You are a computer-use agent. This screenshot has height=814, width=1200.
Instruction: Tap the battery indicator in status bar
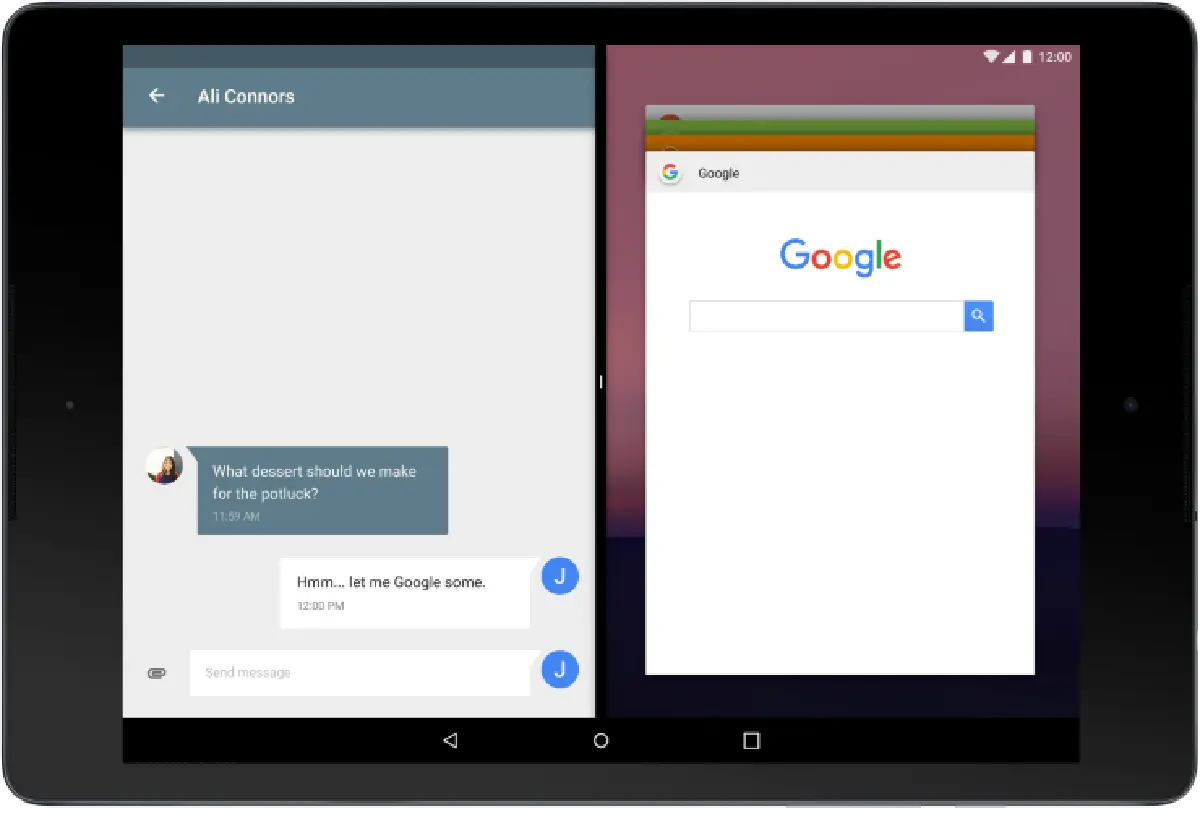pyautogui.click(x=1027, y=57)
